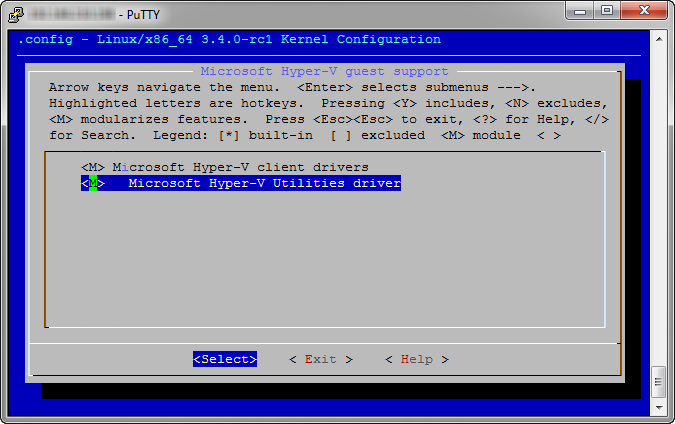Close the PuTTY window
The image size is (675, 424).
coord(644,10)
